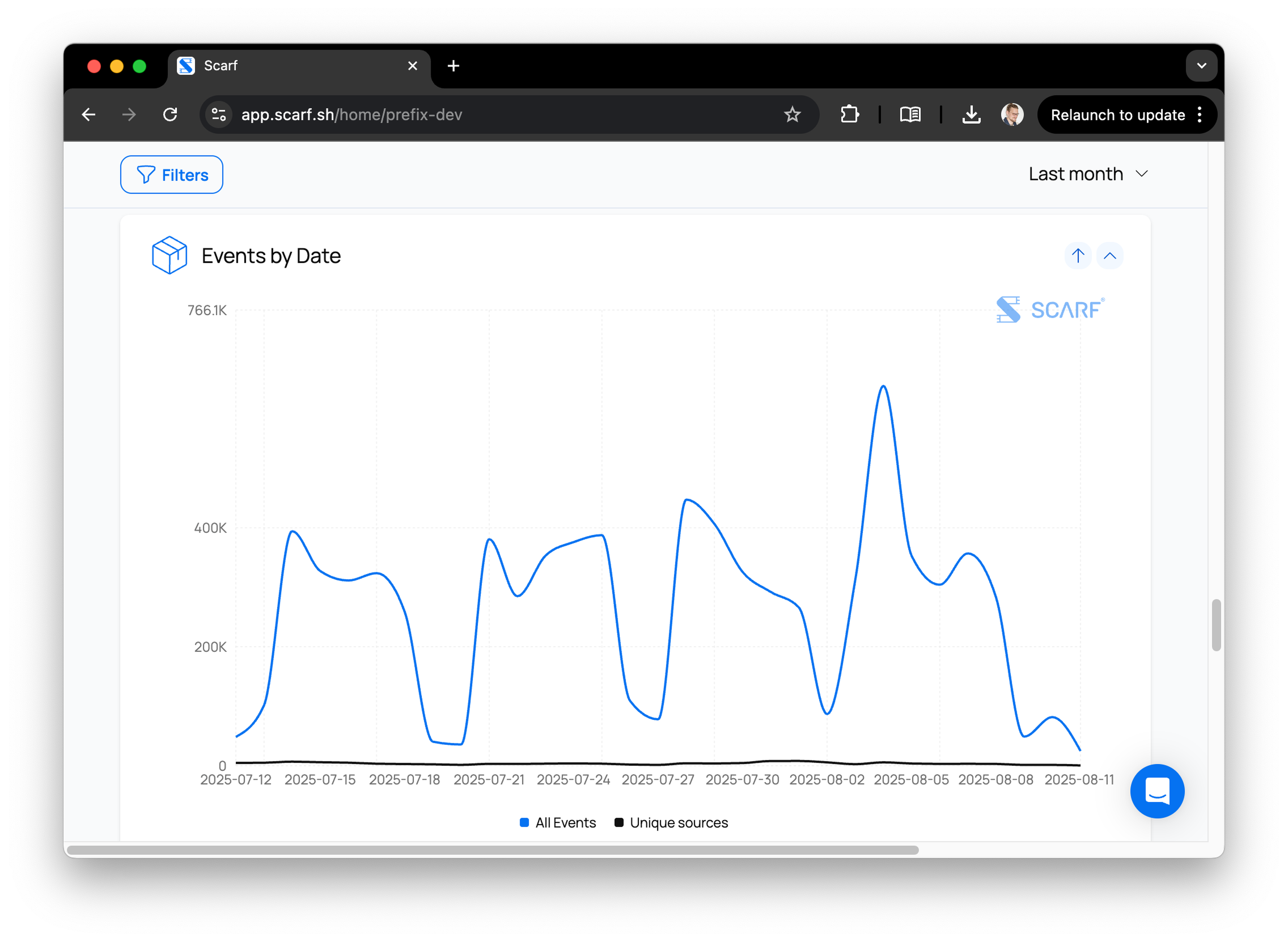Open the browser extensions puzzle icon
This screenshot has height=942, width=1288.
click(849, 115)
